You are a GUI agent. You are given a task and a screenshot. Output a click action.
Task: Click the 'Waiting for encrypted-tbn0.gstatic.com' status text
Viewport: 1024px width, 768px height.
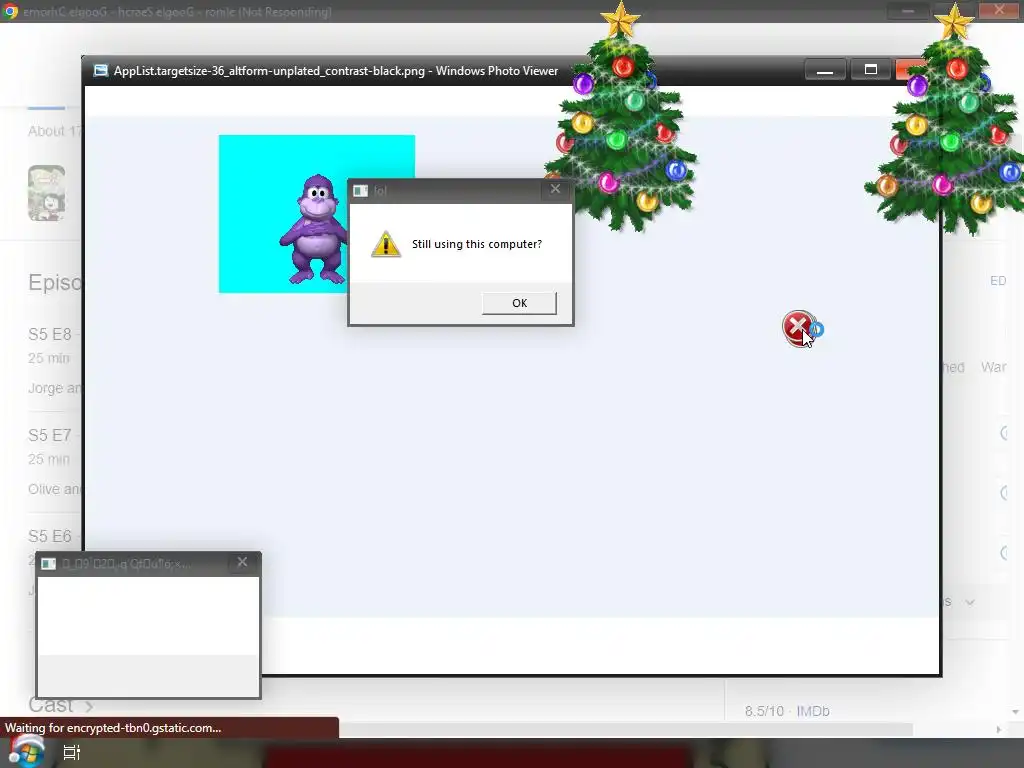[113, 728]
